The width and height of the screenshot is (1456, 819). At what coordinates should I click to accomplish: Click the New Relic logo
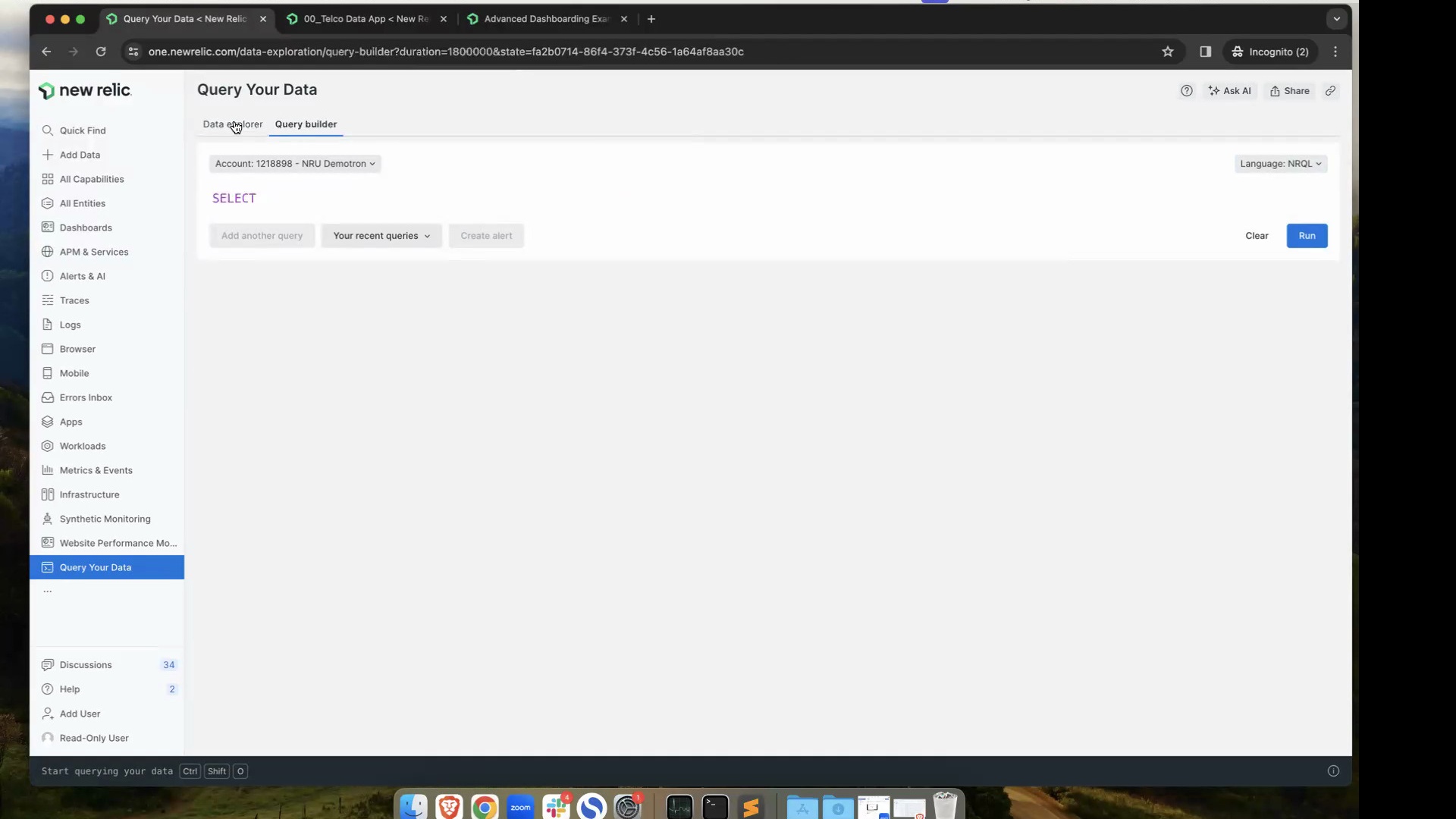point(85,90)
